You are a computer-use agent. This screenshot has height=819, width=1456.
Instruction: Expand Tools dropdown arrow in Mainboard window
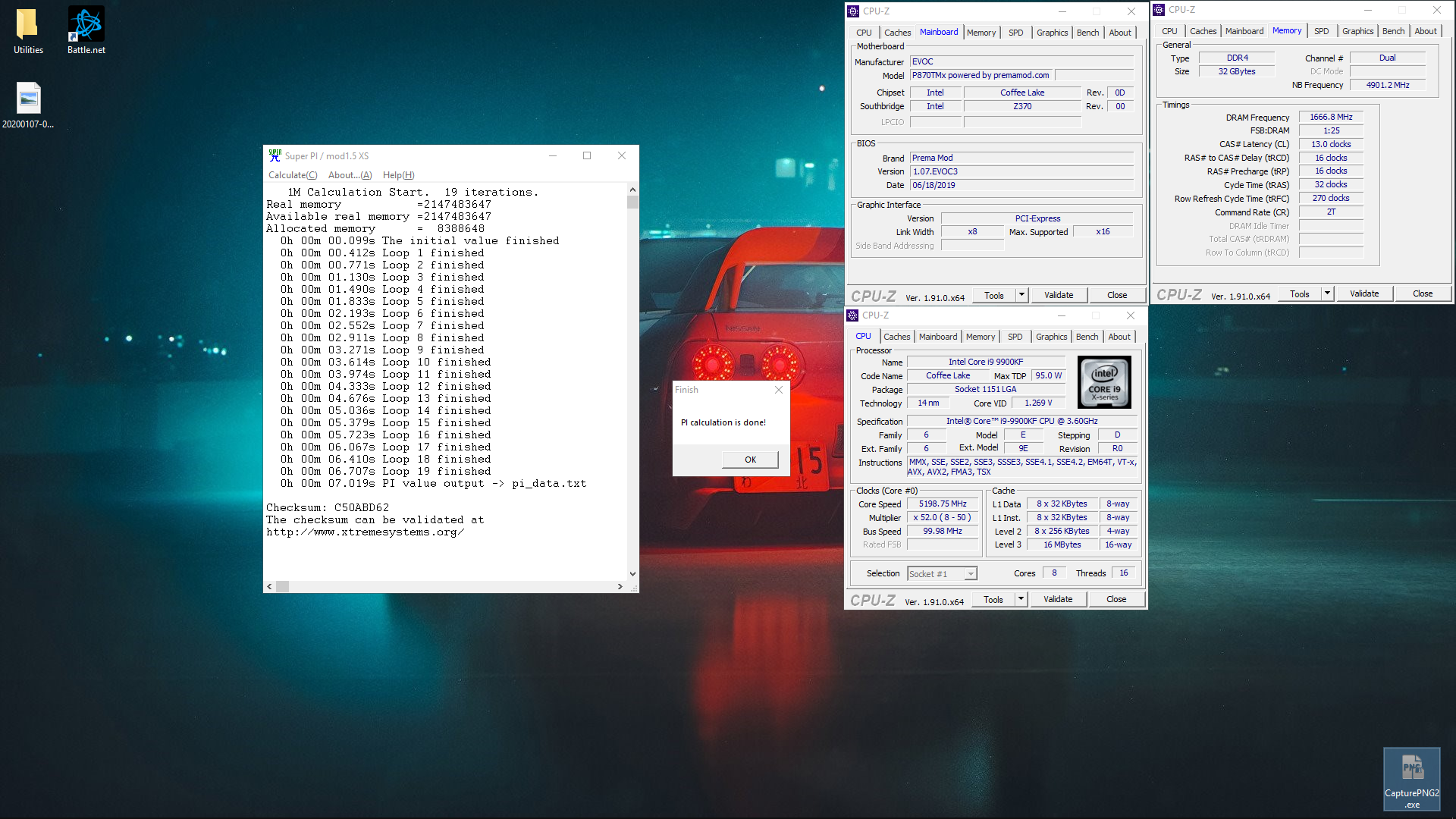click(1021, 295)
